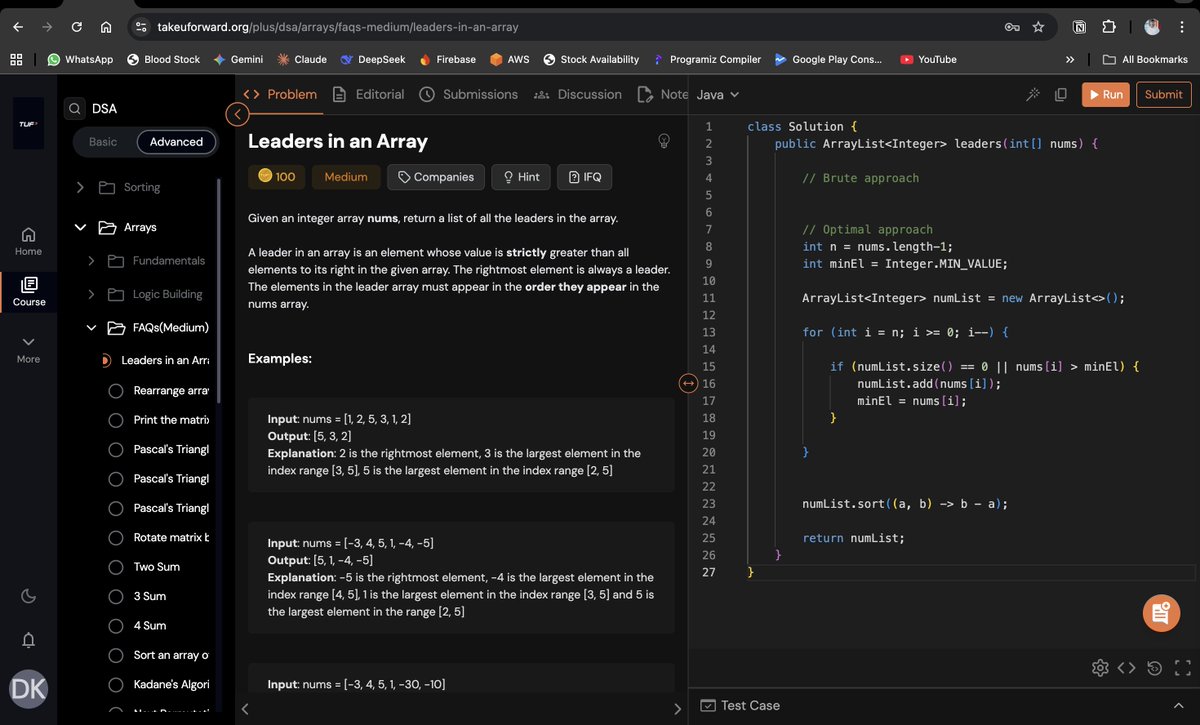The width and height of the screenshot is (1200, 725).
Task: Click the browser back arrow
Action: pyautogui.click(x=18, y=27)
